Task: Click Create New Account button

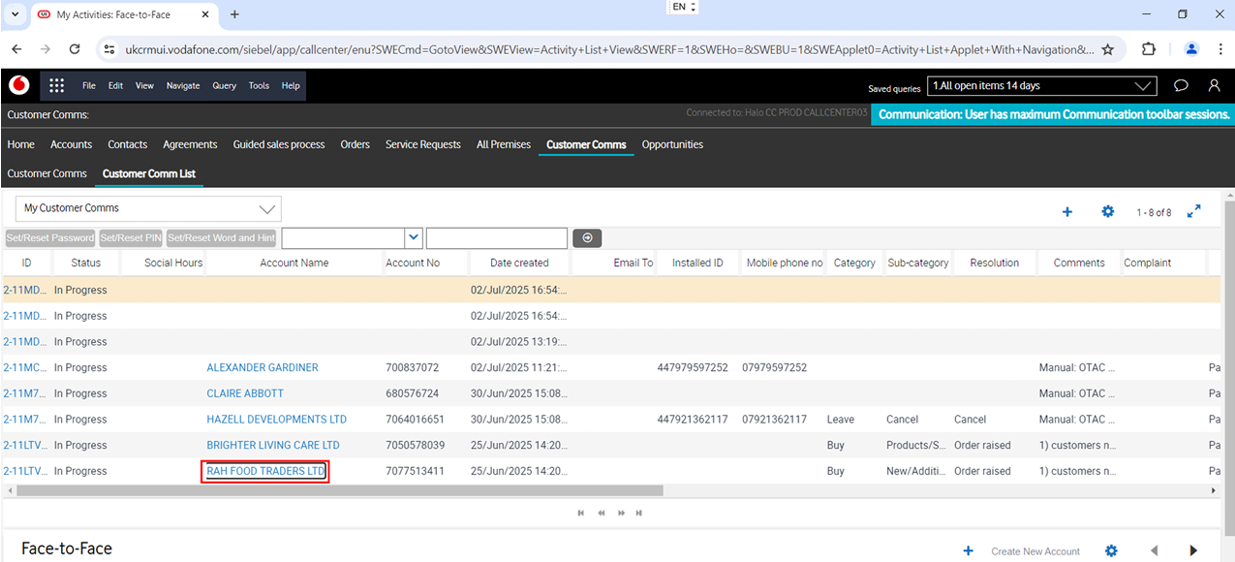Action: (x=1035, y=551)
